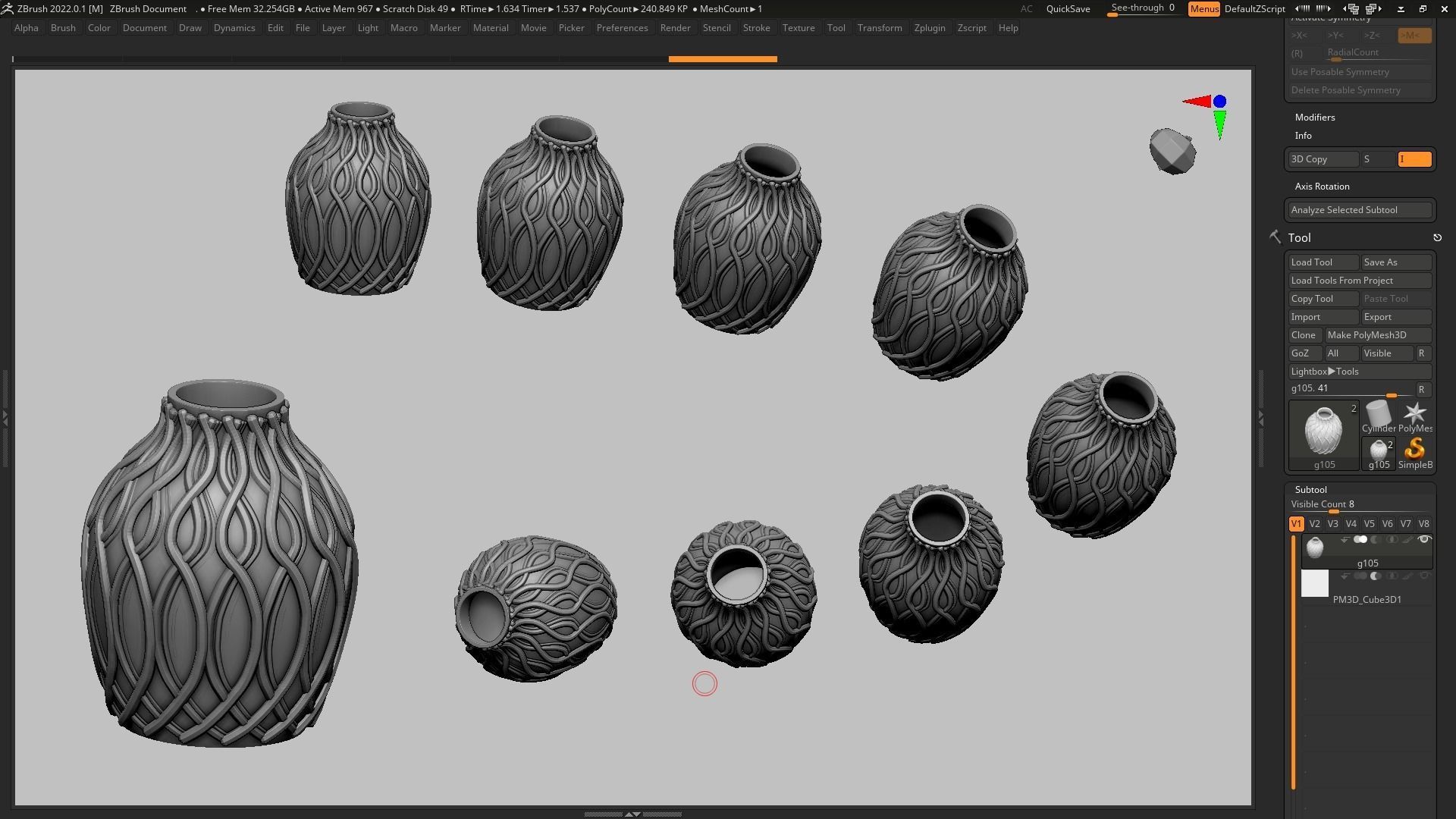The height and width of the screenshot is (819, 1456).
Task: Open the Stroke menu
Action: pyautogui.click(x=755, y=28)
